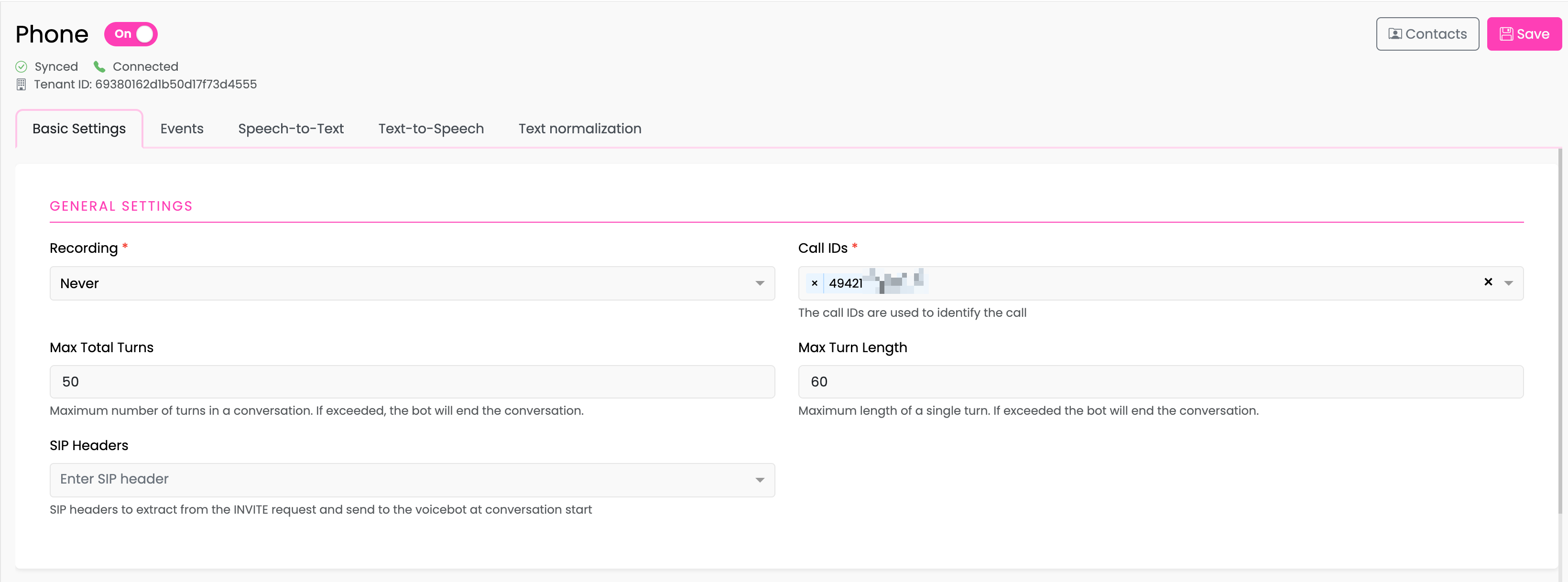Image resolution: width=1568 pixels, height=582 pixels.
Task: Save the phone settings
Action: tap(1524, 34)
